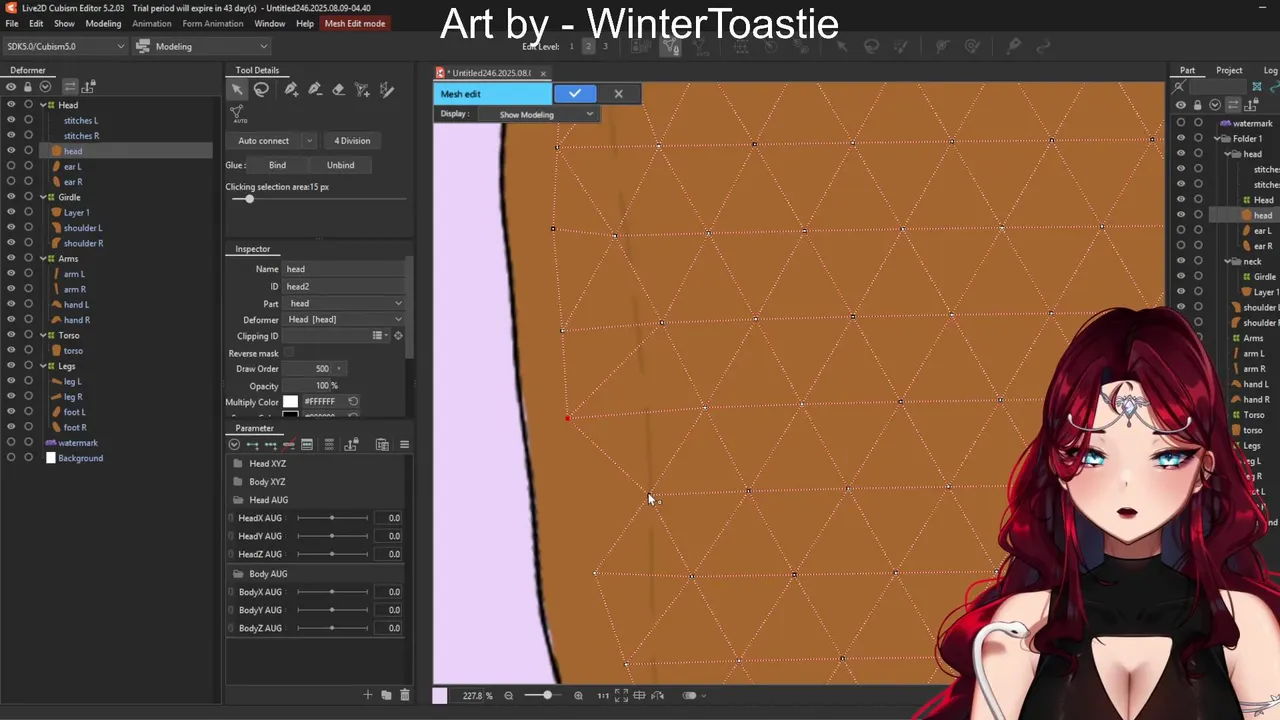Open the Modeling menu

pyautogui.click(x=103, y=23)
